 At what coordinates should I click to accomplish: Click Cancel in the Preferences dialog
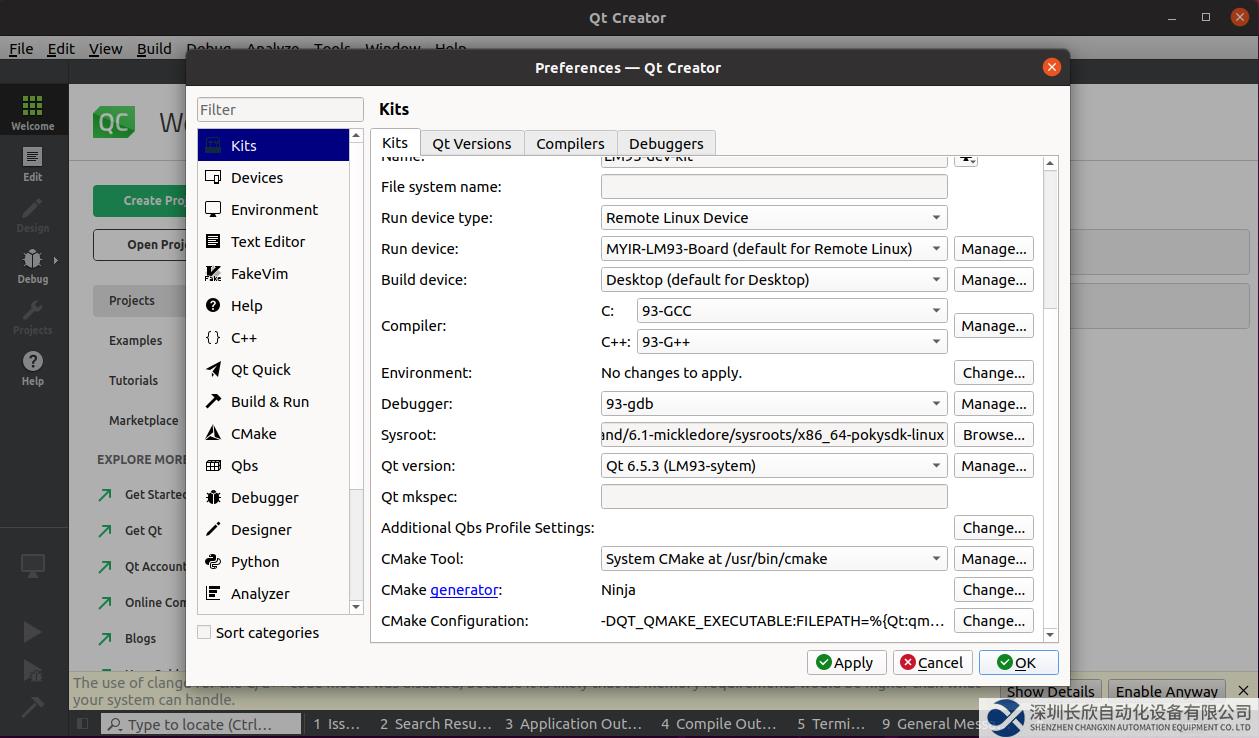(931, 662)
